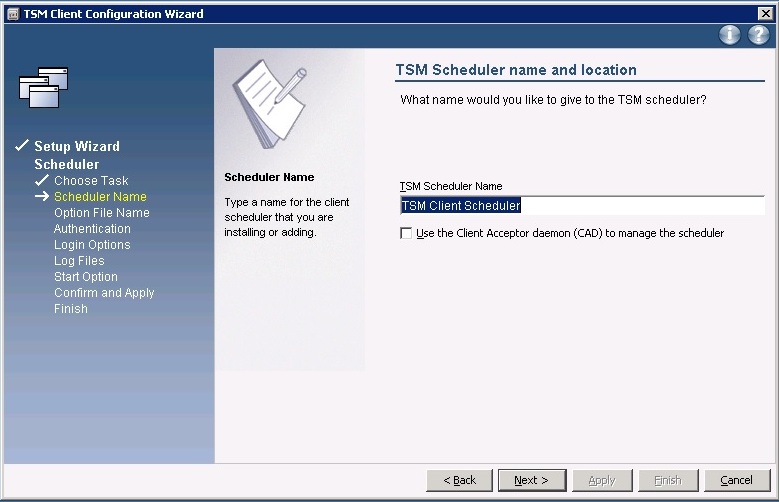Image resolution: width=779 pixels, height=502 pixels.
Task: Open Login Options step
Action: pos(92,245)
